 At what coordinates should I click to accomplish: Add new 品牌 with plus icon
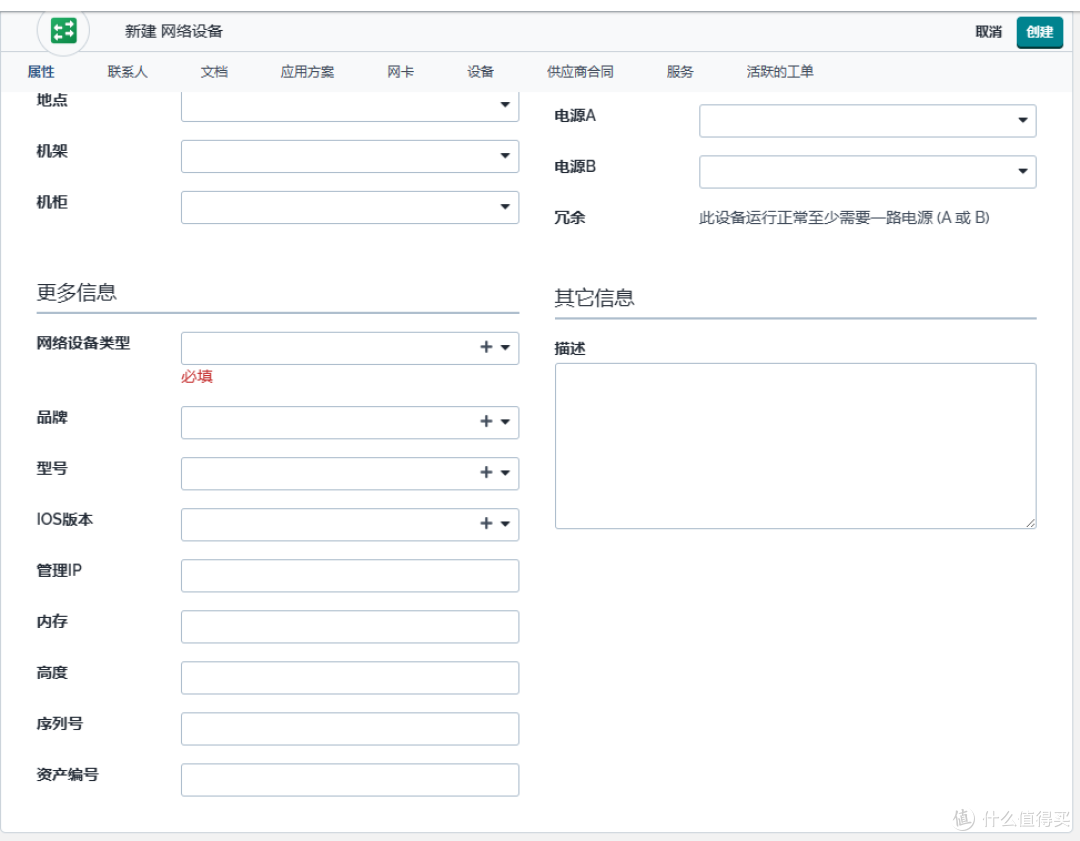[486, 422]
